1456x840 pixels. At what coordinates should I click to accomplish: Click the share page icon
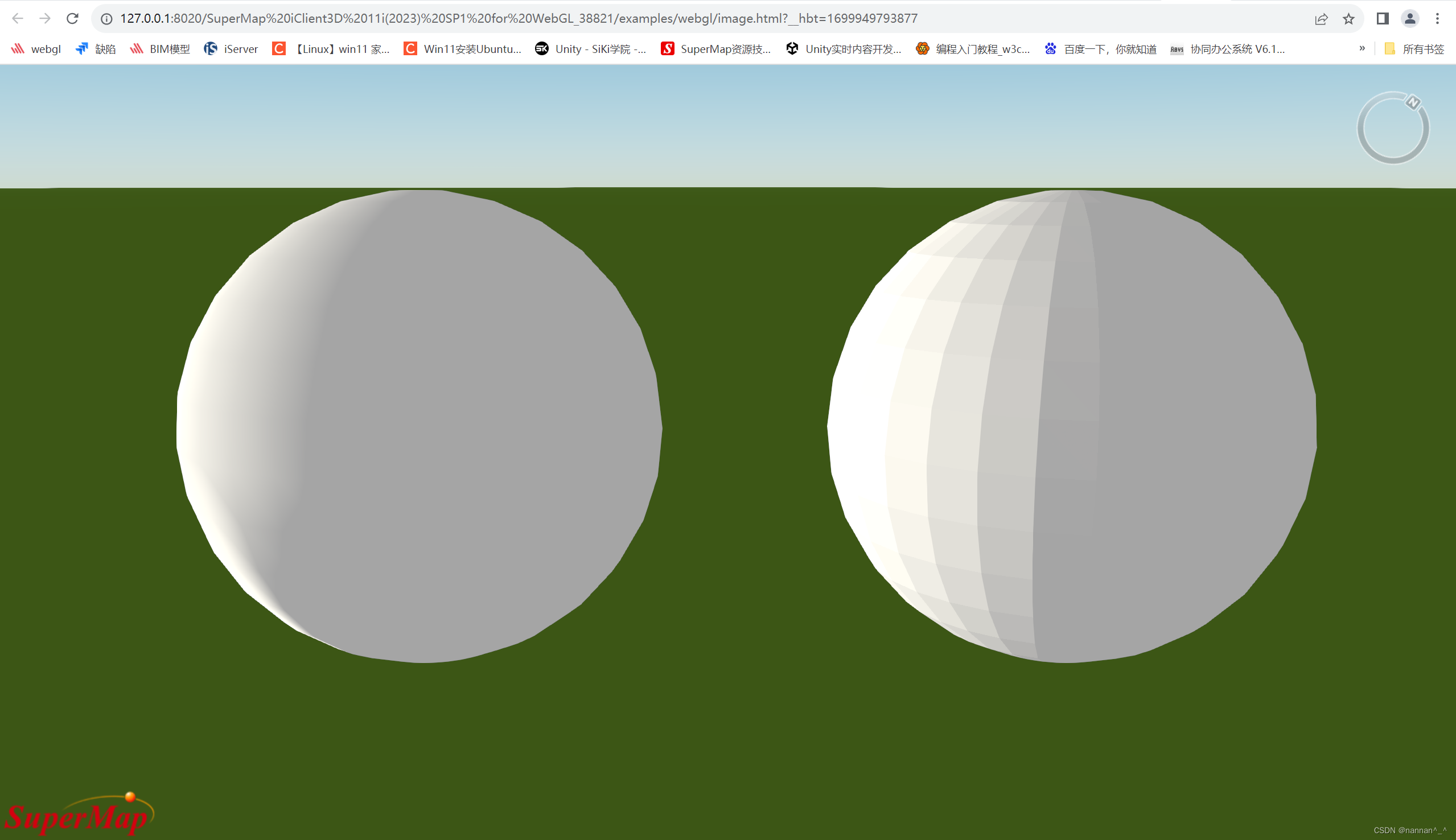[x=1321, y=18]
